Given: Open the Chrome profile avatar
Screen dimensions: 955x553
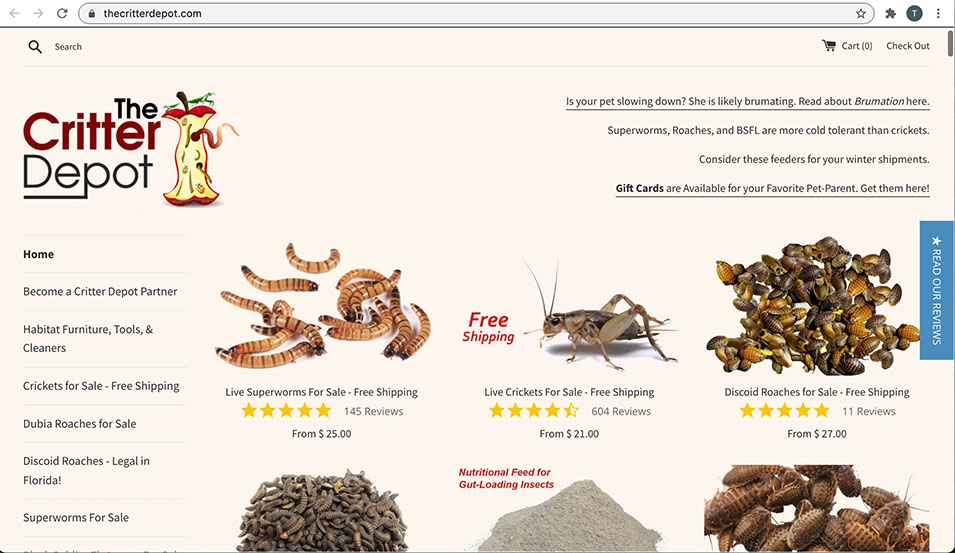Looking at the screenshot, I should click(x=914, y=13).
